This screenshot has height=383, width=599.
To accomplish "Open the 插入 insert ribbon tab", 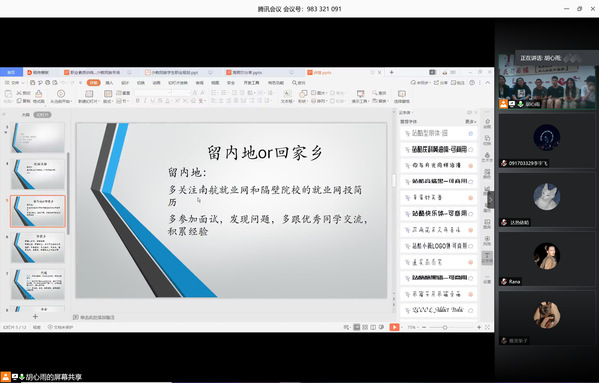I will pos(109,82).
